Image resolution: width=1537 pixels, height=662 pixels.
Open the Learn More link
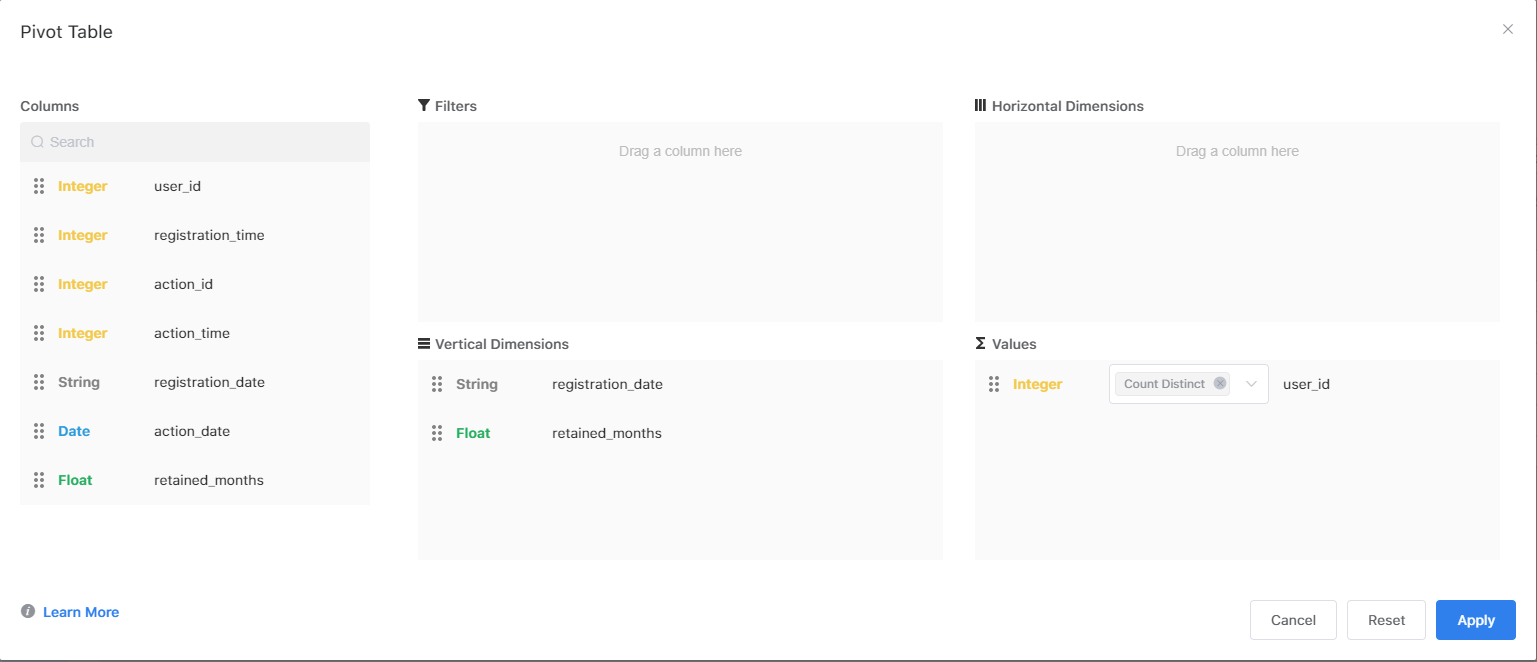(x=79, y=611)
